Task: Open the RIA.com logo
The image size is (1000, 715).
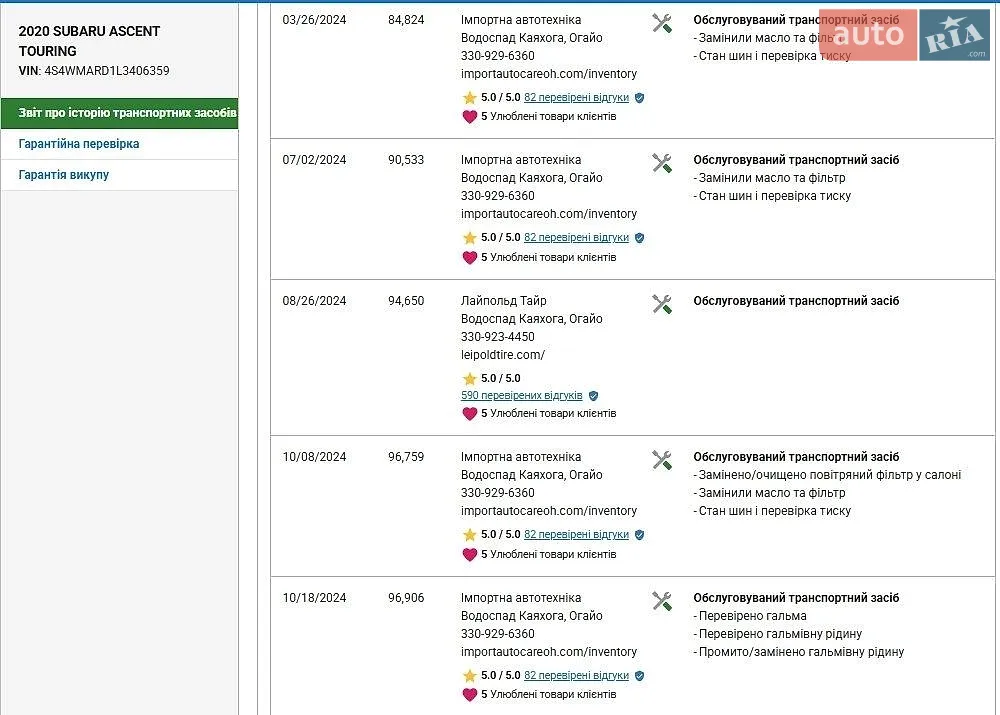Action: (954, 35)
